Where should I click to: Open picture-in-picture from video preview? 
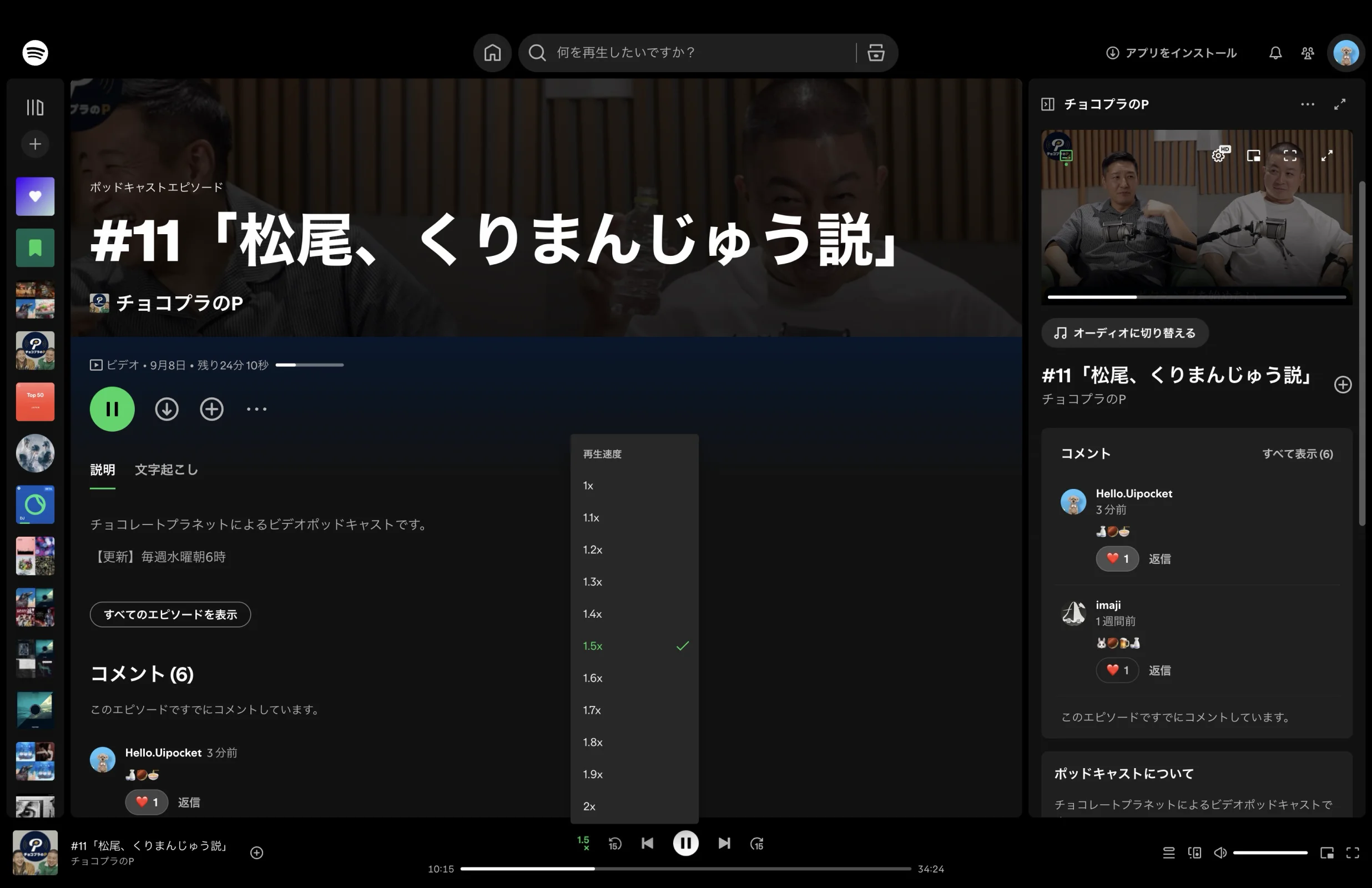pyautogui.click(x=1253, y=155)
